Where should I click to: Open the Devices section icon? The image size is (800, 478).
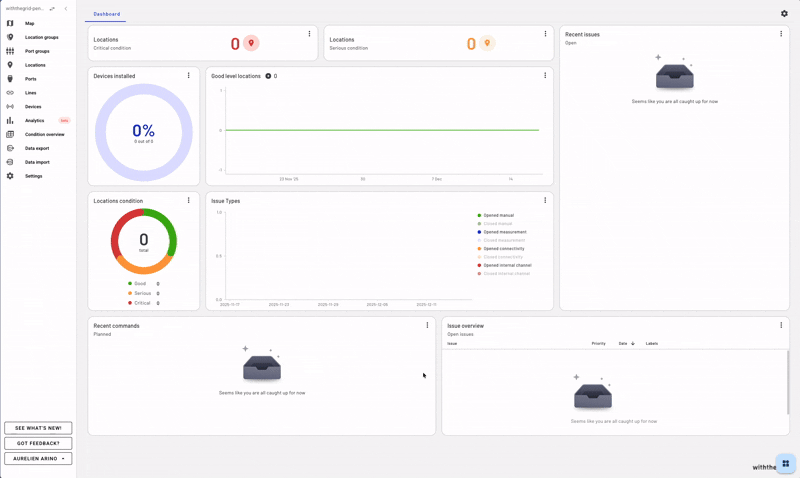click(x=10, y=107)
